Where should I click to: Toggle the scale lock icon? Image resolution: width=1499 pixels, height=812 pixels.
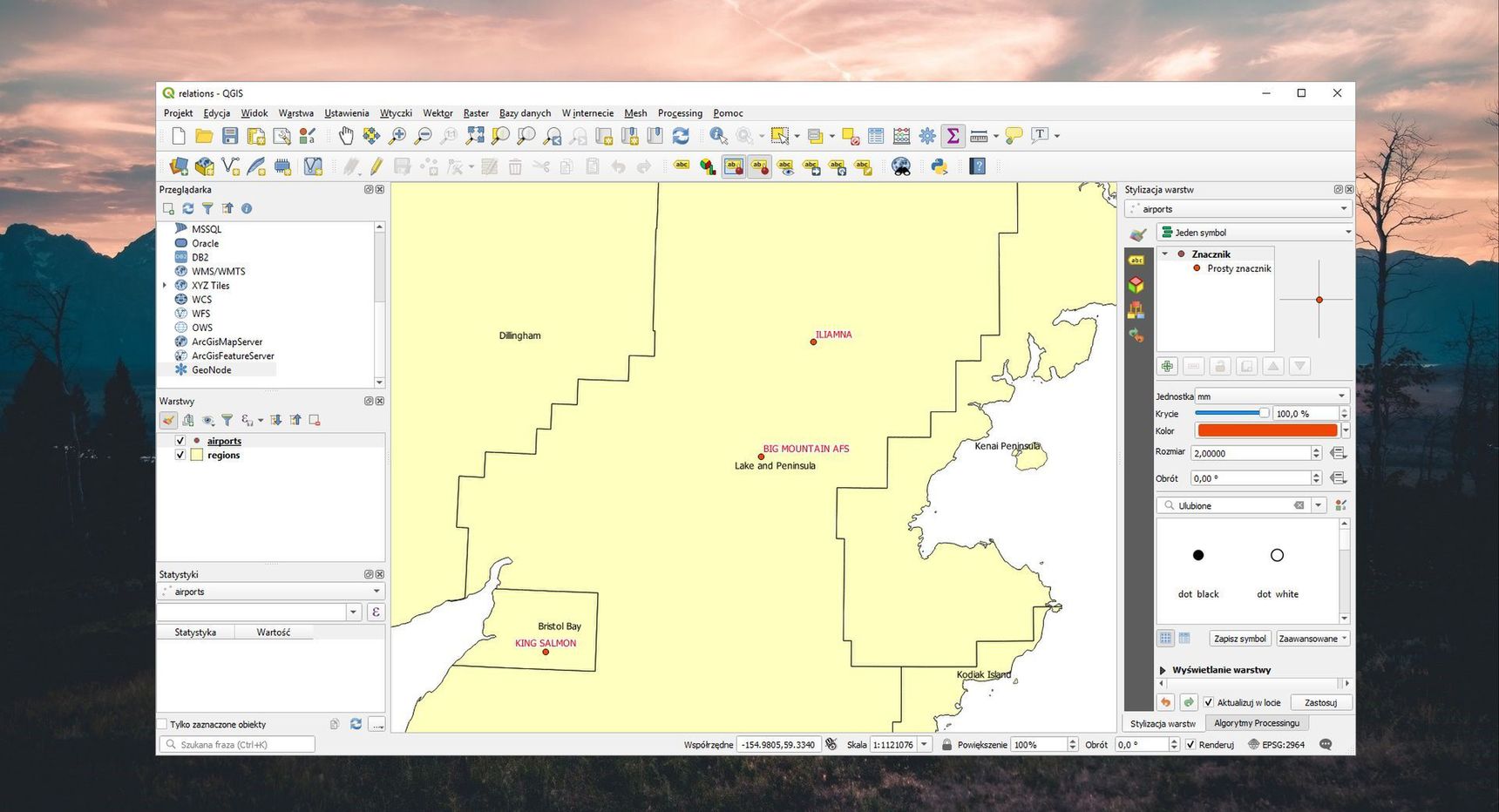pos(946,745)
